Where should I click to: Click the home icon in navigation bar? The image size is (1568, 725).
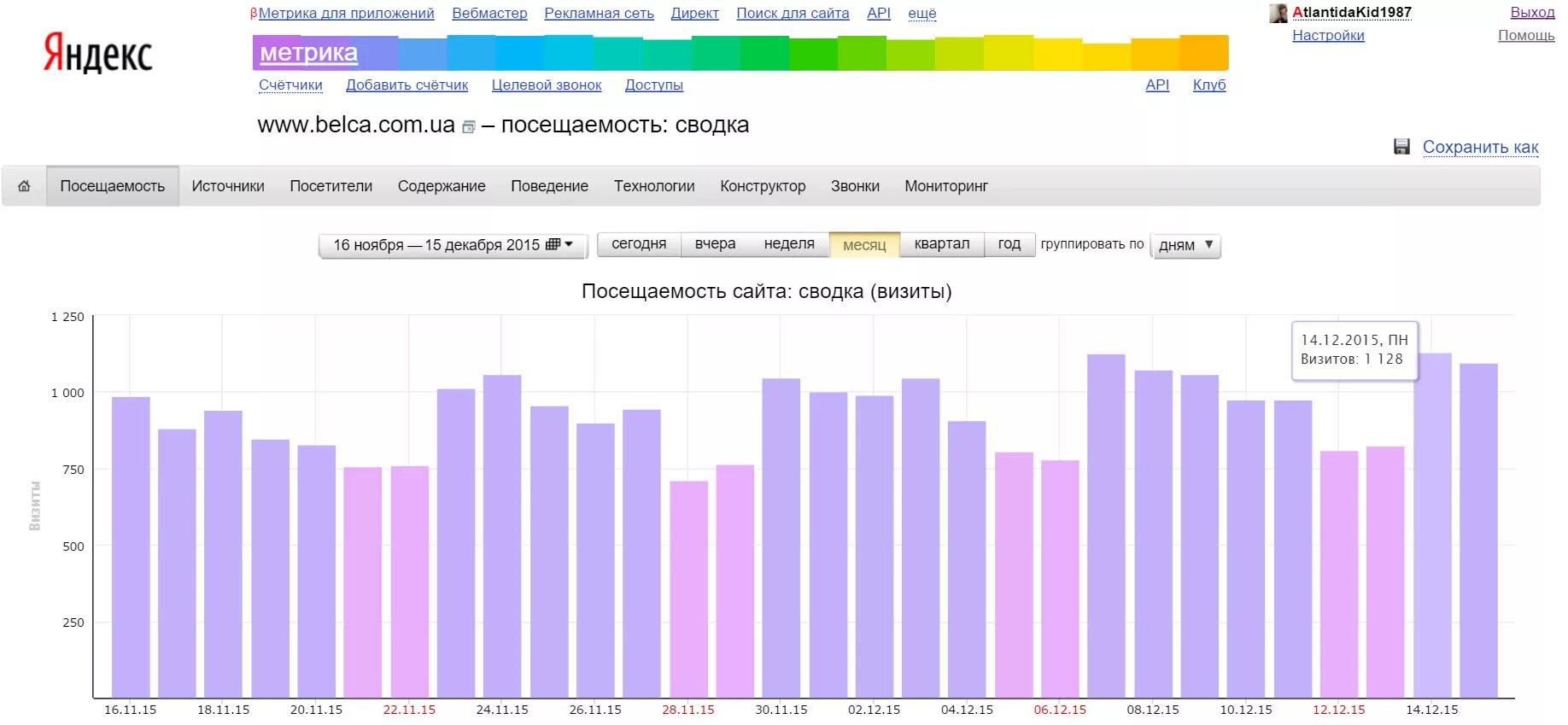tap(24, 186)
